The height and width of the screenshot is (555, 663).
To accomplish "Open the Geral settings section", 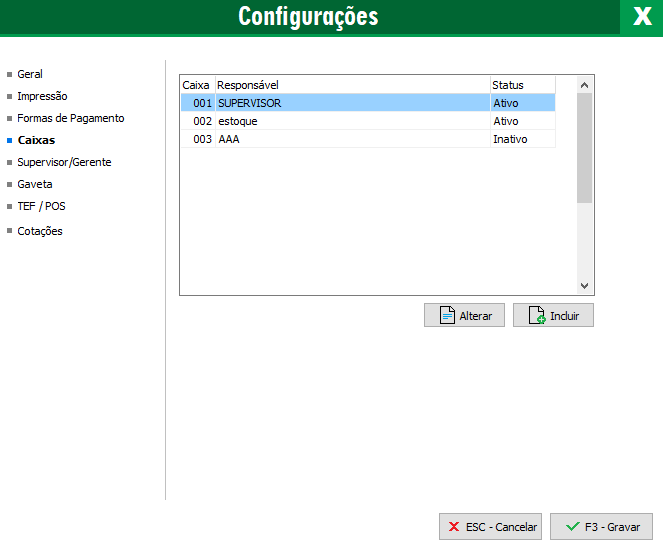I will click(x=30, y=74).
